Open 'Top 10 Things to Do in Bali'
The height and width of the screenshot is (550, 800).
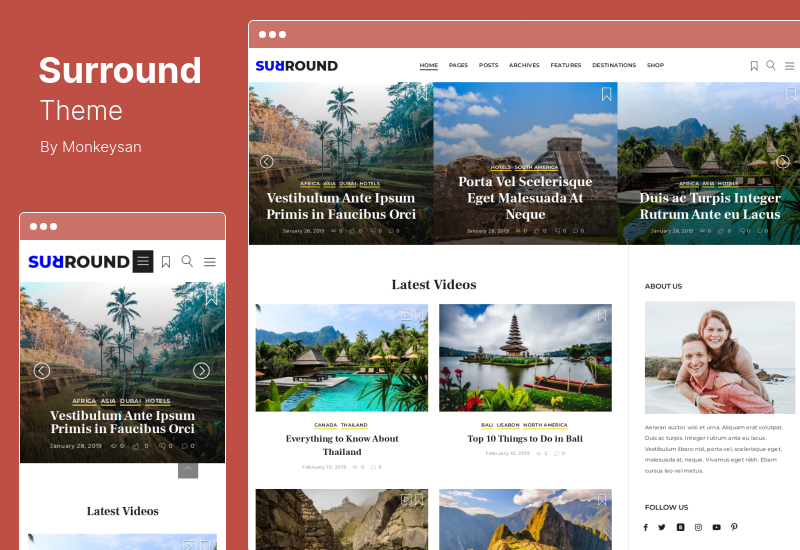pos(525,439)
